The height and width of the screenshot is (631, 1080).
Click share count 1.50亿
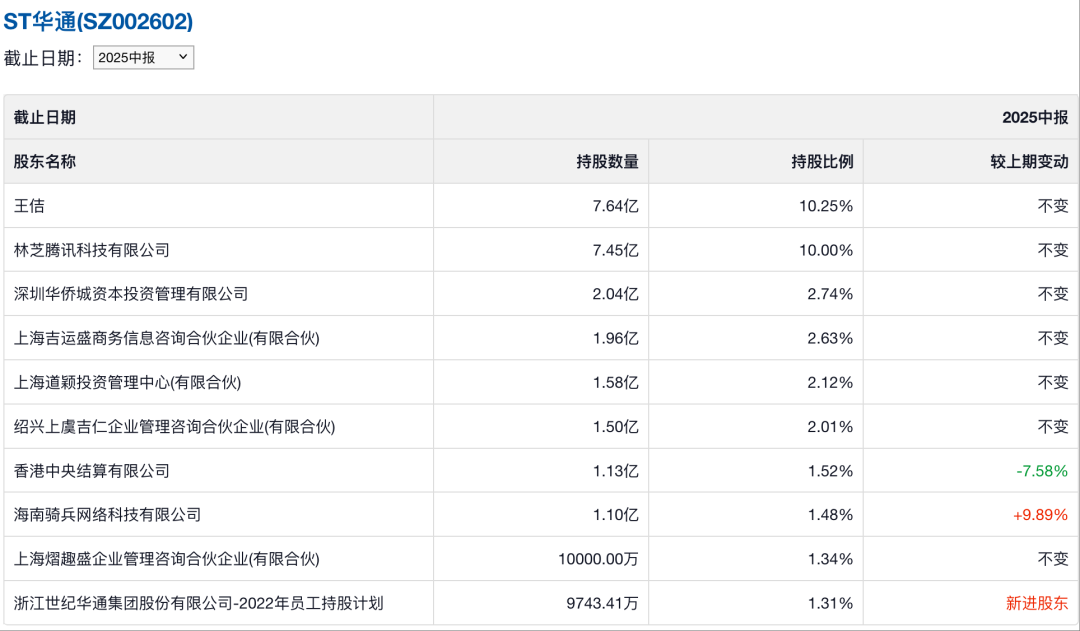click(616, 427)
